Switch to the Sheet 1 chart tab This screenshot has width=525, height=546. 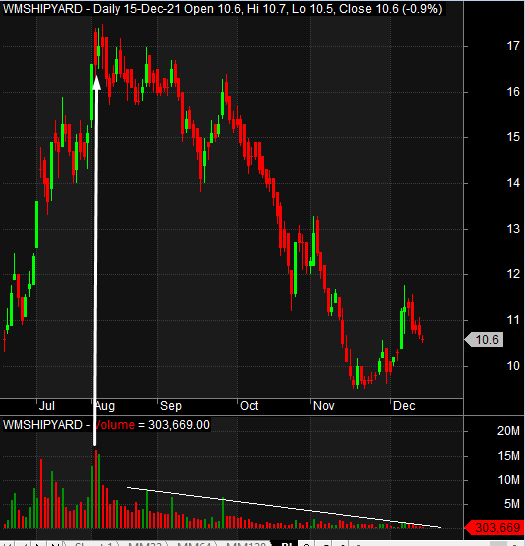(93, 544)
